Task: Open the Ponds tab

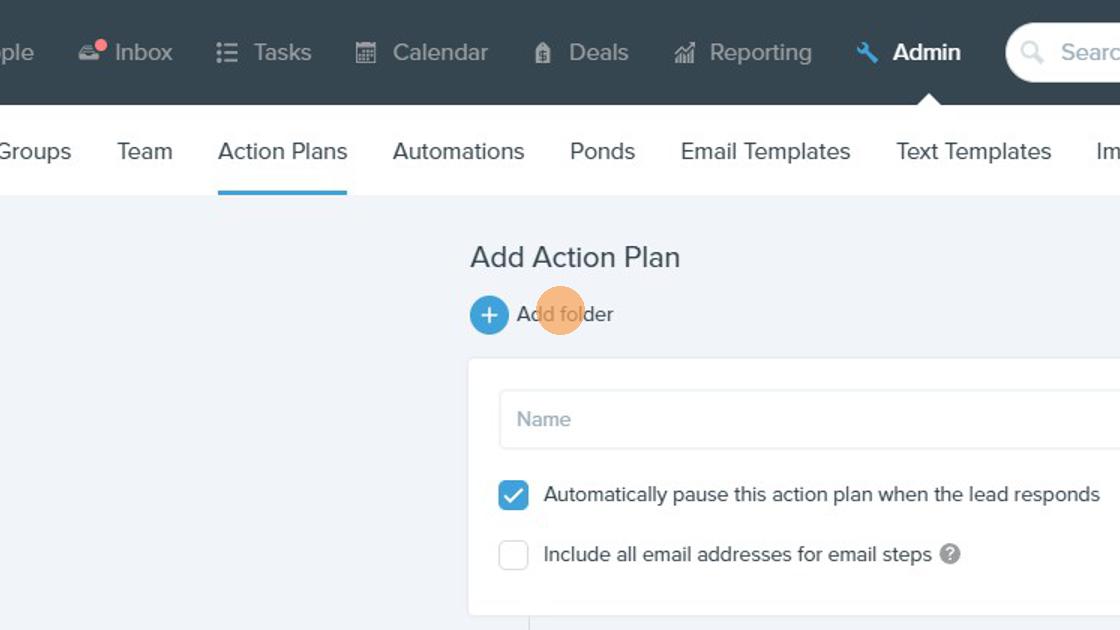Action: [x=602, y=151]
